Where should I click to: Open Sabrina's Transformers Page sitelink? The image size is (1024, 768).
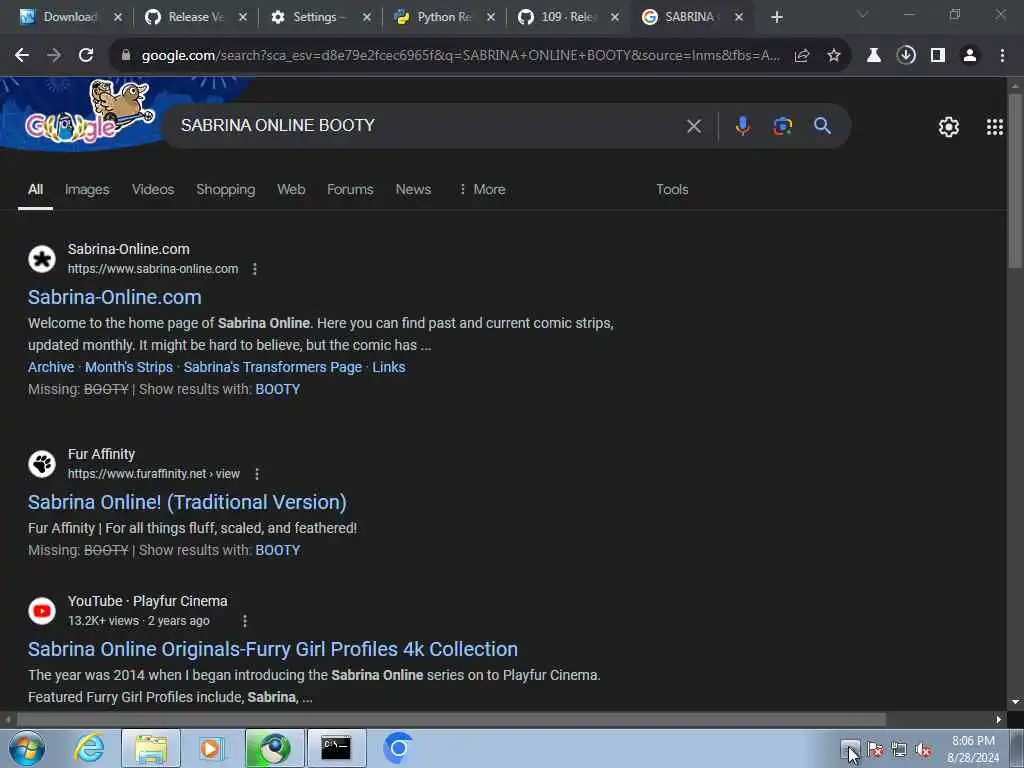coord(272,367)
